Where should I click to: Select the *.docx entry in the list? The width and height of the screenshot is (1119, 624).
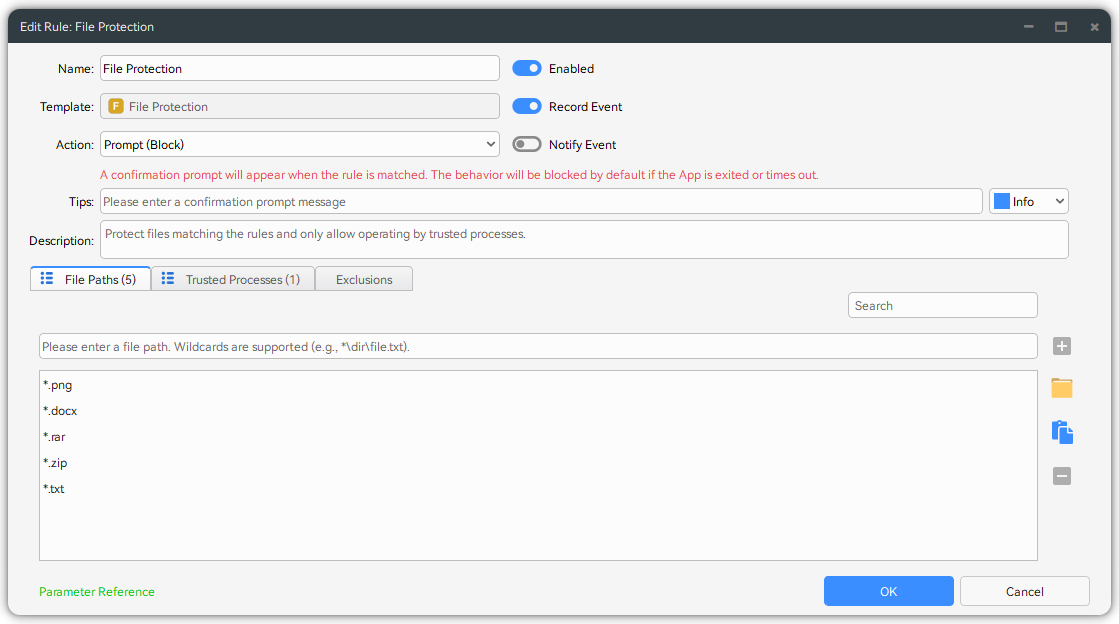(x=60, y=411)
